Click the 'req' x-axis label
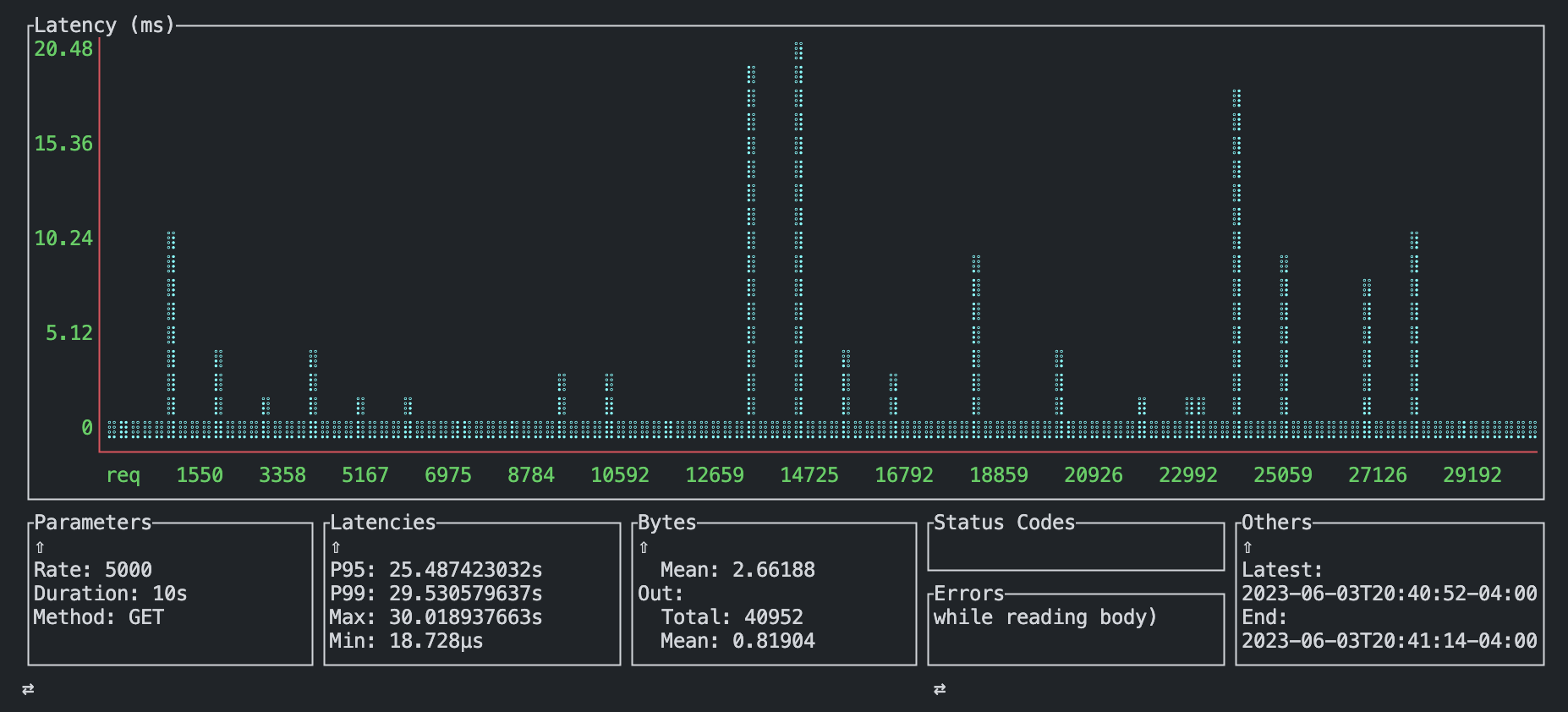1568x712 pixels. click(123, 475)
